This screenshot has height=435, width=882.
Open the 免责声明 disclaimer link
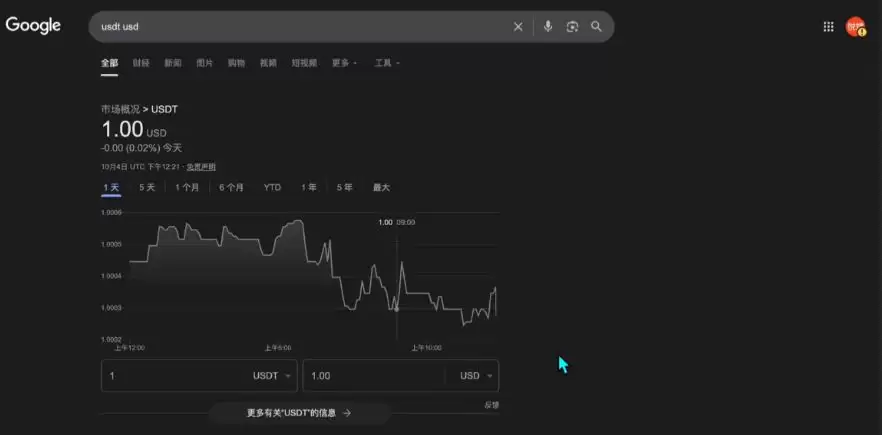pyautogui.click(x=201, y=167)
